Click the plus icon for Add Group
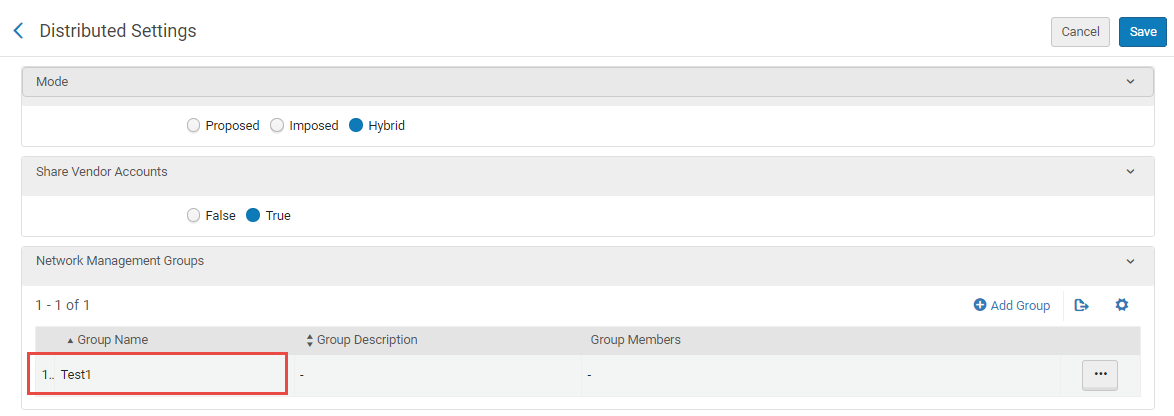 [x=980, y=305]
